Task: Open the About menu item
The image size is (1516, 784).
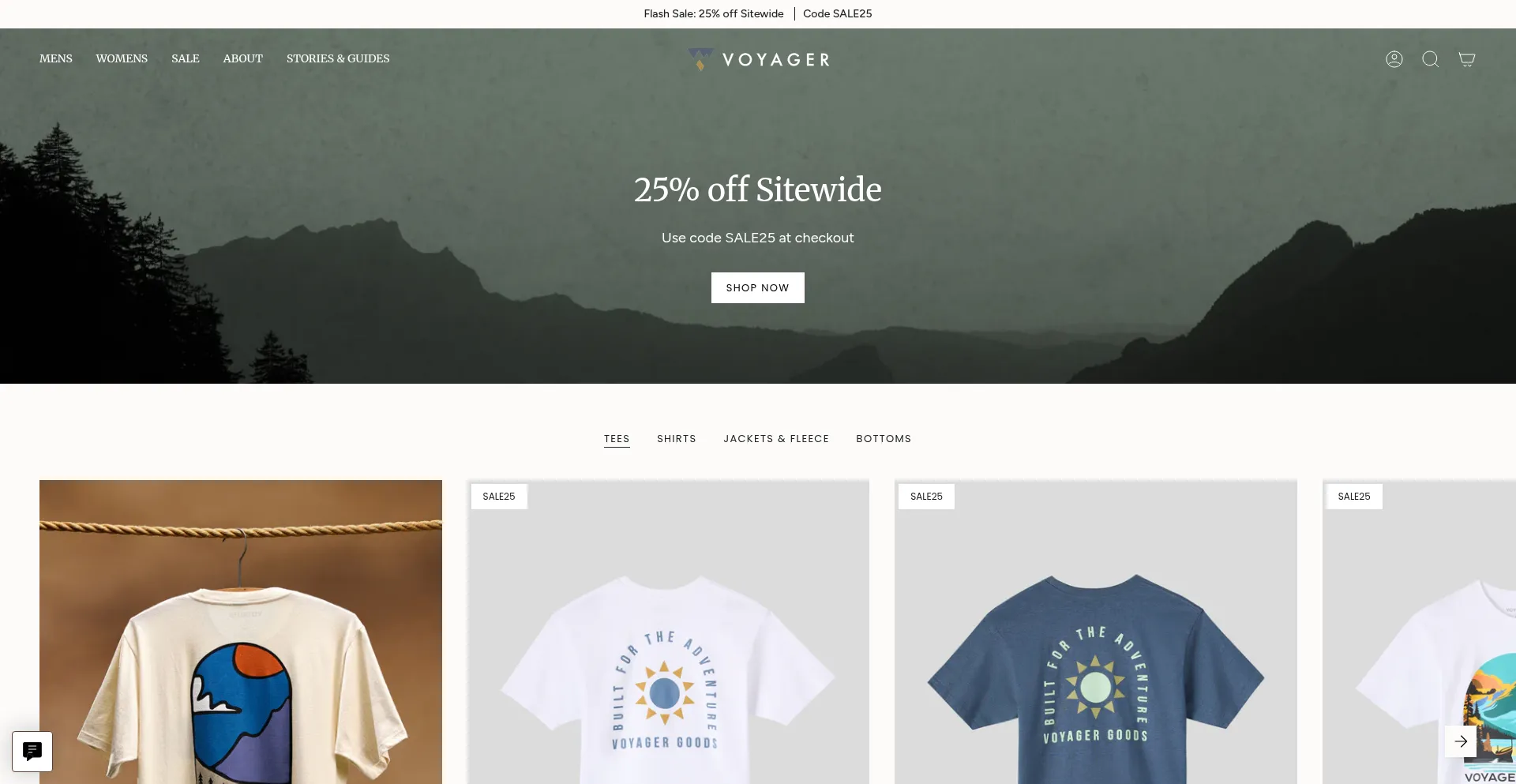Action: (x=242, y=58)
